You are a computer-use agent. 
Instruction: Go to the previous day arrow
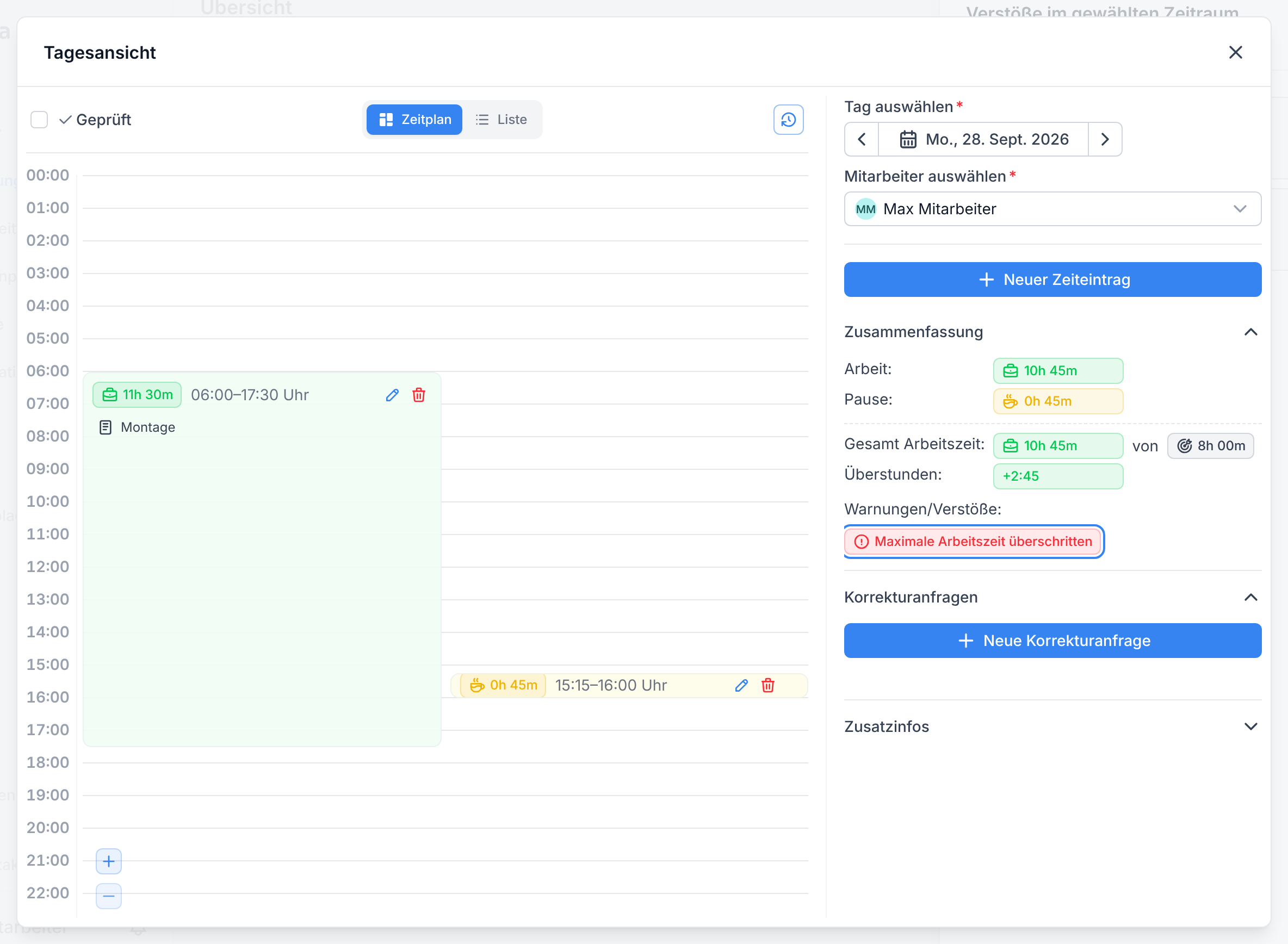coord(862,139)
